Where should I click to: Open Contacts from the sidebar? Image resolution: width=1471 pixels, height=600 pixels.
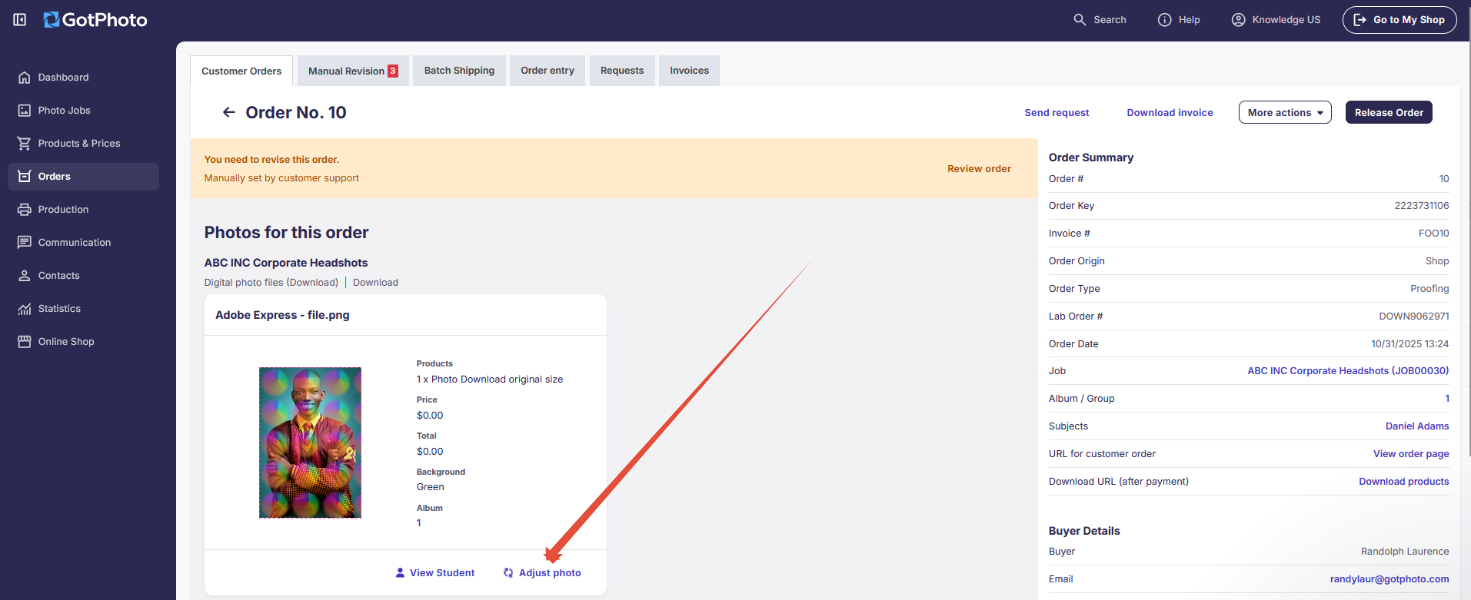[60, 275]
